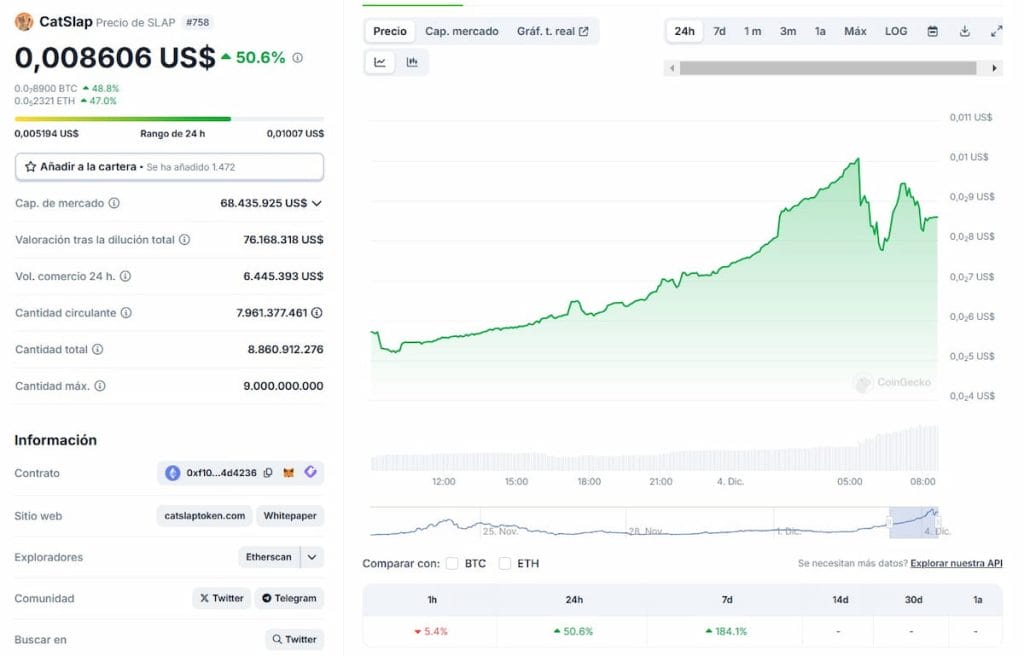Click star icon in Añadir a la cartera
1024x656 pixels.
[30, 167]
